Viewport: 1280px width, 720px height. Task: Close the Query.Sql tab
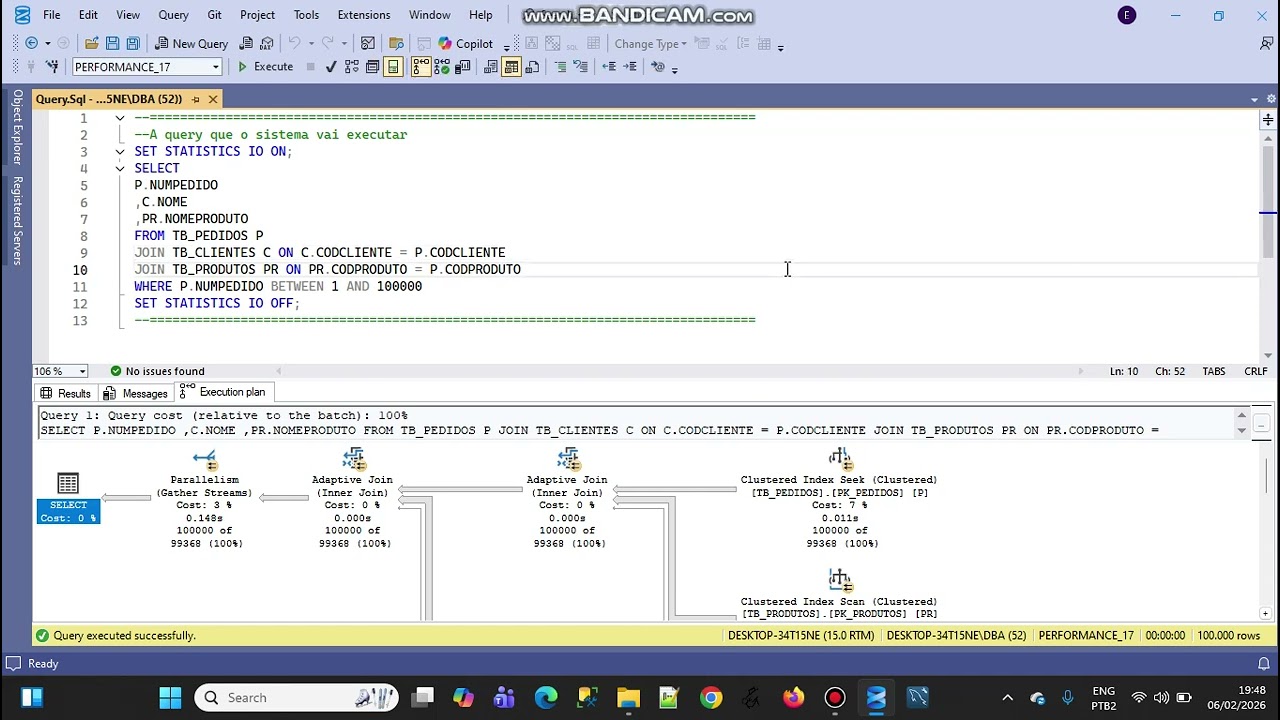point(213,99)
